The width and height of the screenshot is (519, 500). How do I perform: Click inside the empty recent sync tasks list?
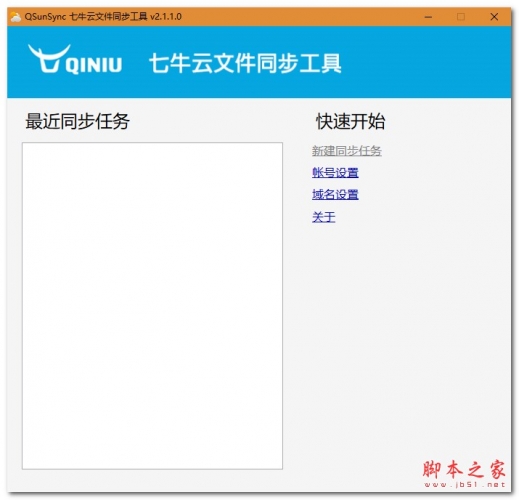152,306
